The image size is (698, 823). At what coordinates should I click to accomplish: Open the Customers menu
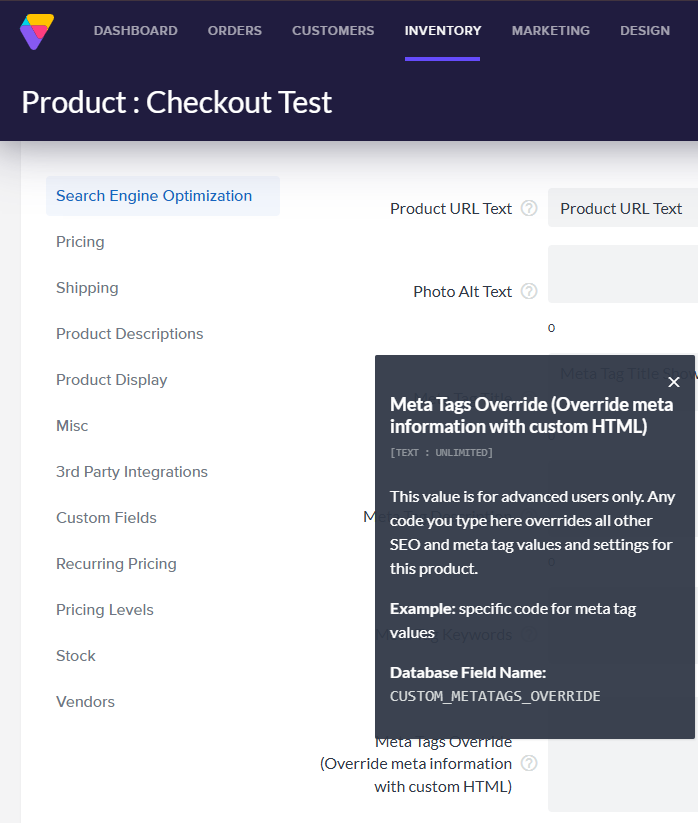tap(333, 31)
